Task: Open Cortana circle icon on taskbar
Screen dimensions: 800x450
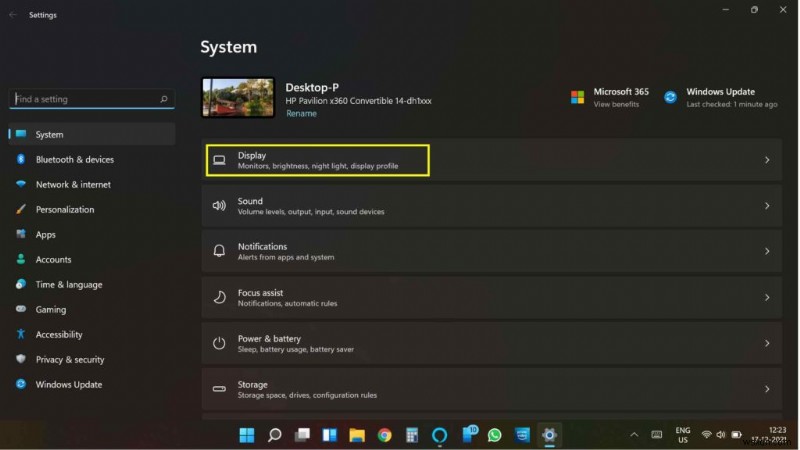Action: (x=440, y=435)
